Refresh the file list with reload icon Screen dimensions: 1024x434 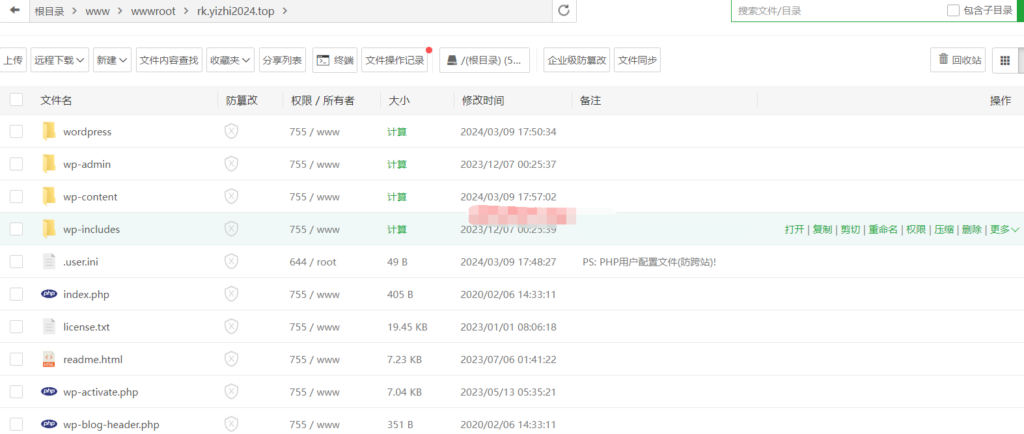[x=564, y=10]
